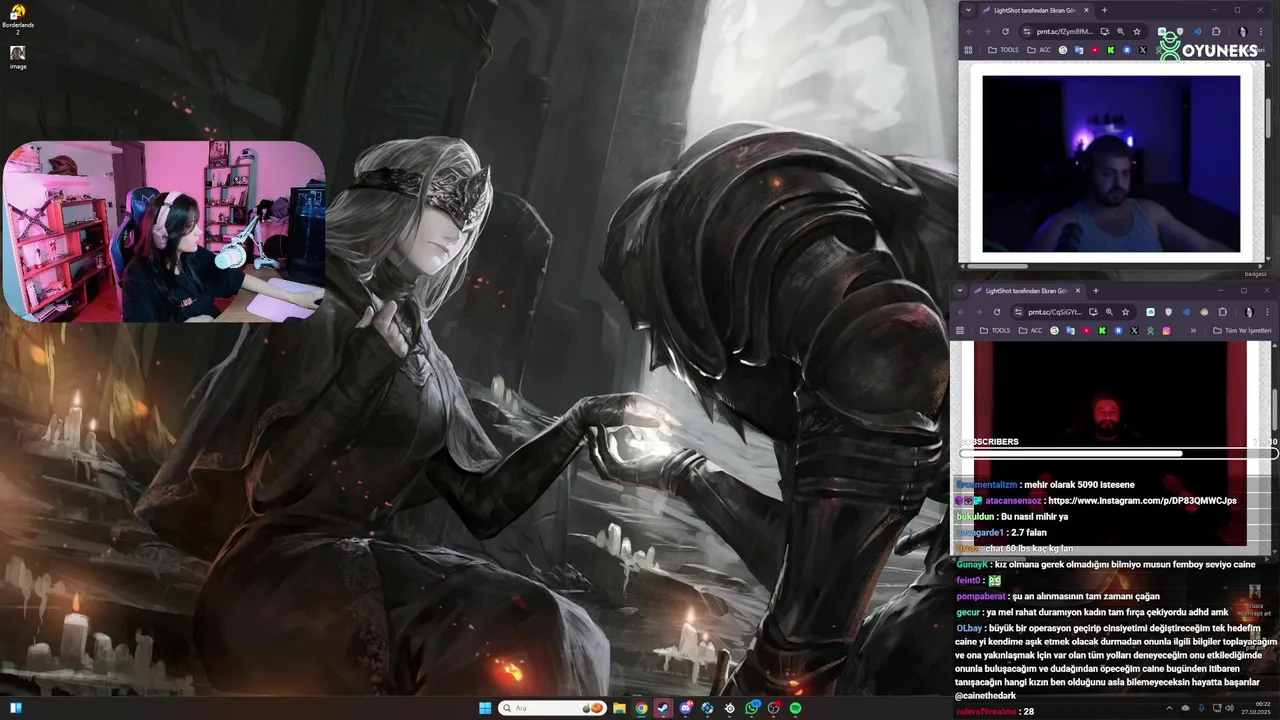Screen dimensions: 1280x720
Task: Open the blue R bookmark in lower Chrome window
Action: pyautogui.click(x=1118, y=331)
